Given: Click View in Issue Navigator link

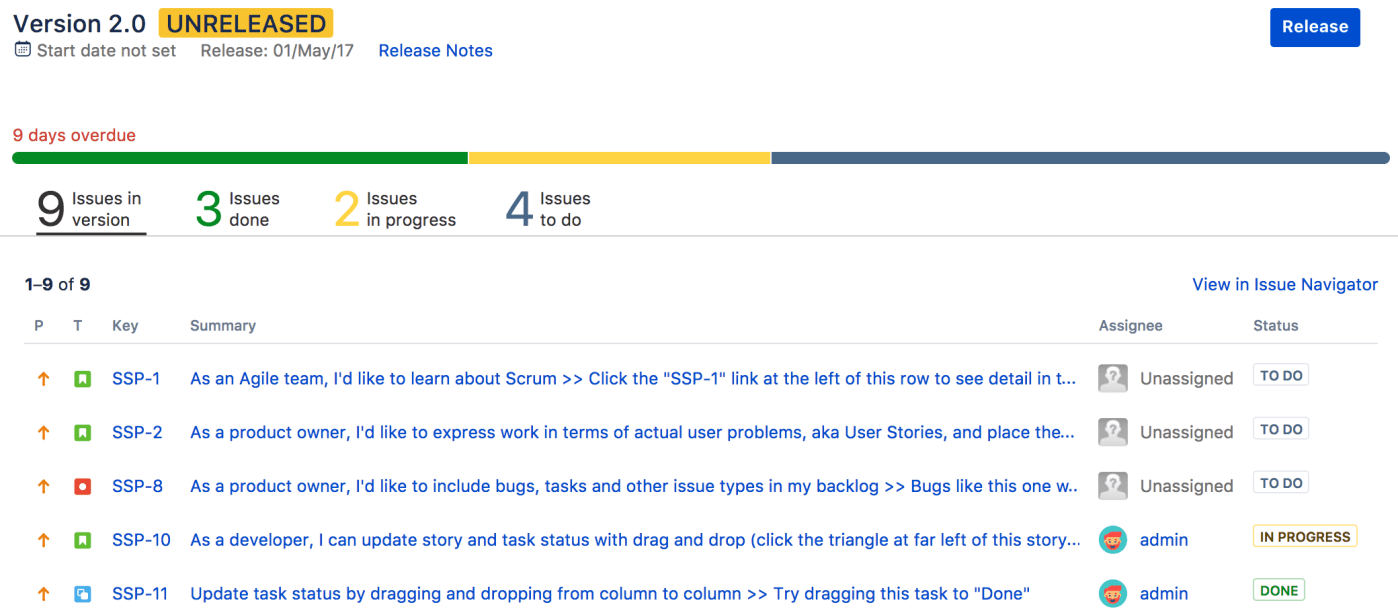Looking at the screenshot, I should [1285, 285].
